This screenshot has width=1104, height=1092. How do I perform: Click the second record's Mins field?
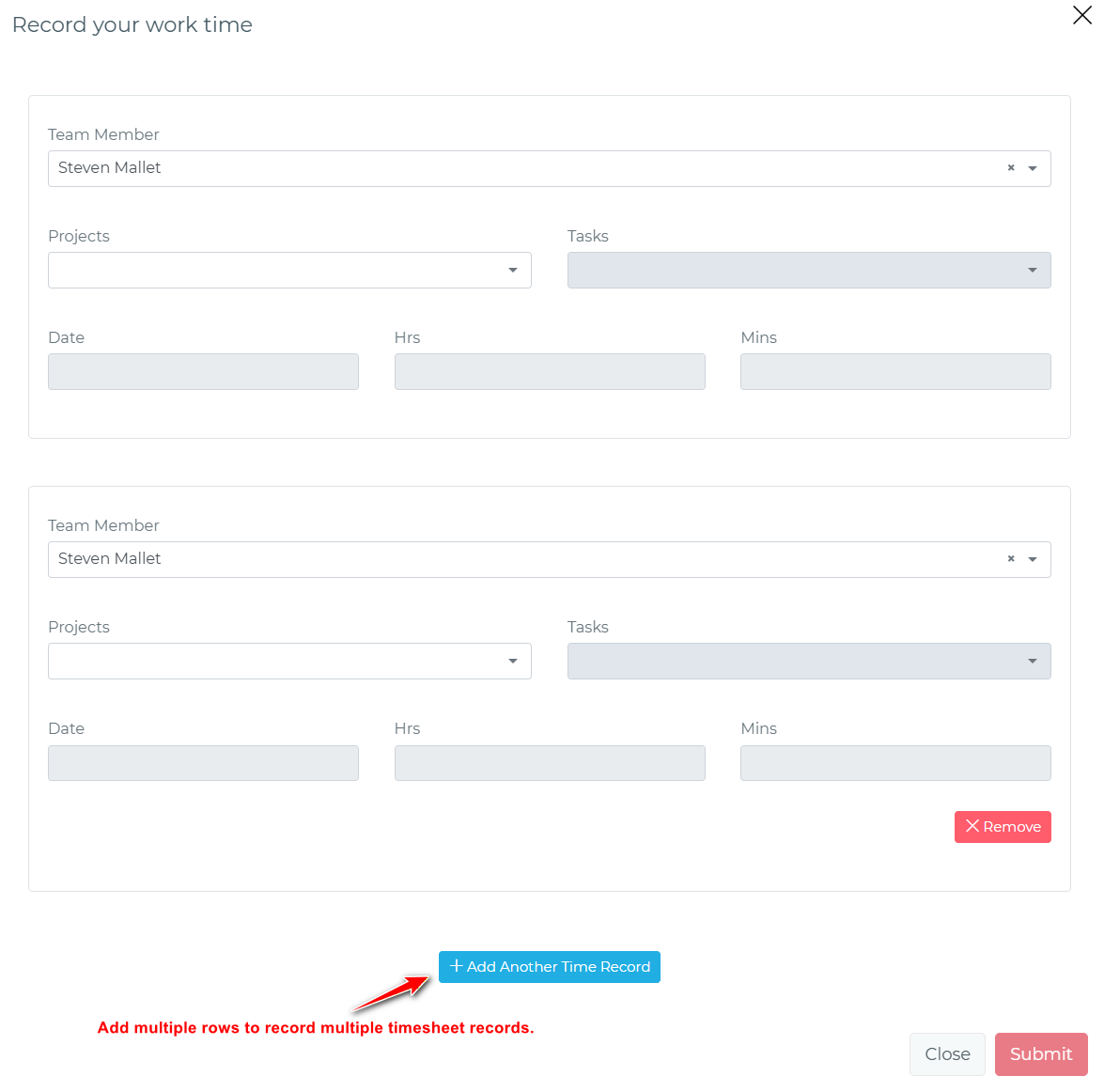point(895,763)
